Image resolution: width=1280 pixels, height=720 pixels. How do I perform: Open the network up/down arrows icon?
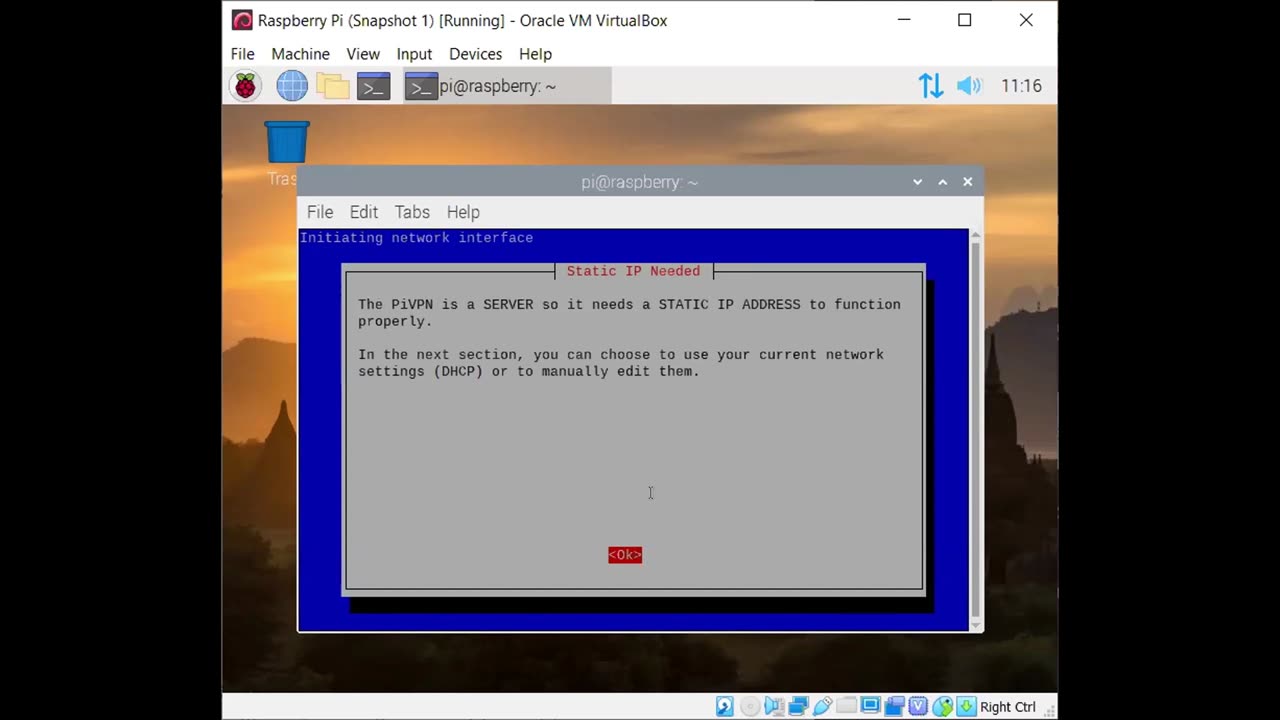click(931, 86)
